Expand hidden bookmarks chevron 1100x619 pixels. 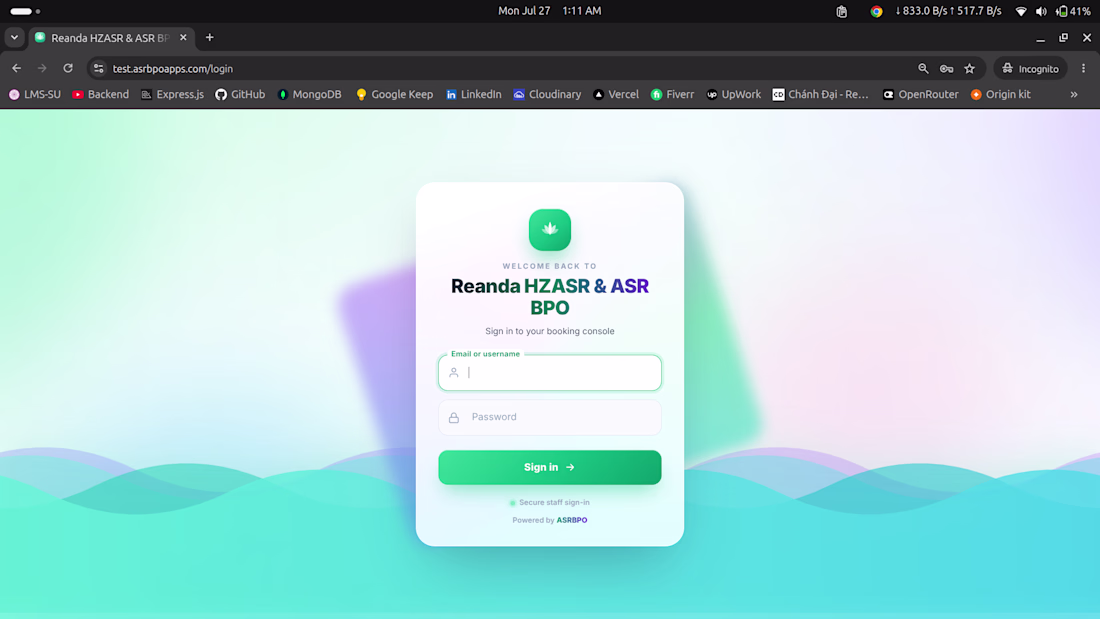tap(1074, 94)
